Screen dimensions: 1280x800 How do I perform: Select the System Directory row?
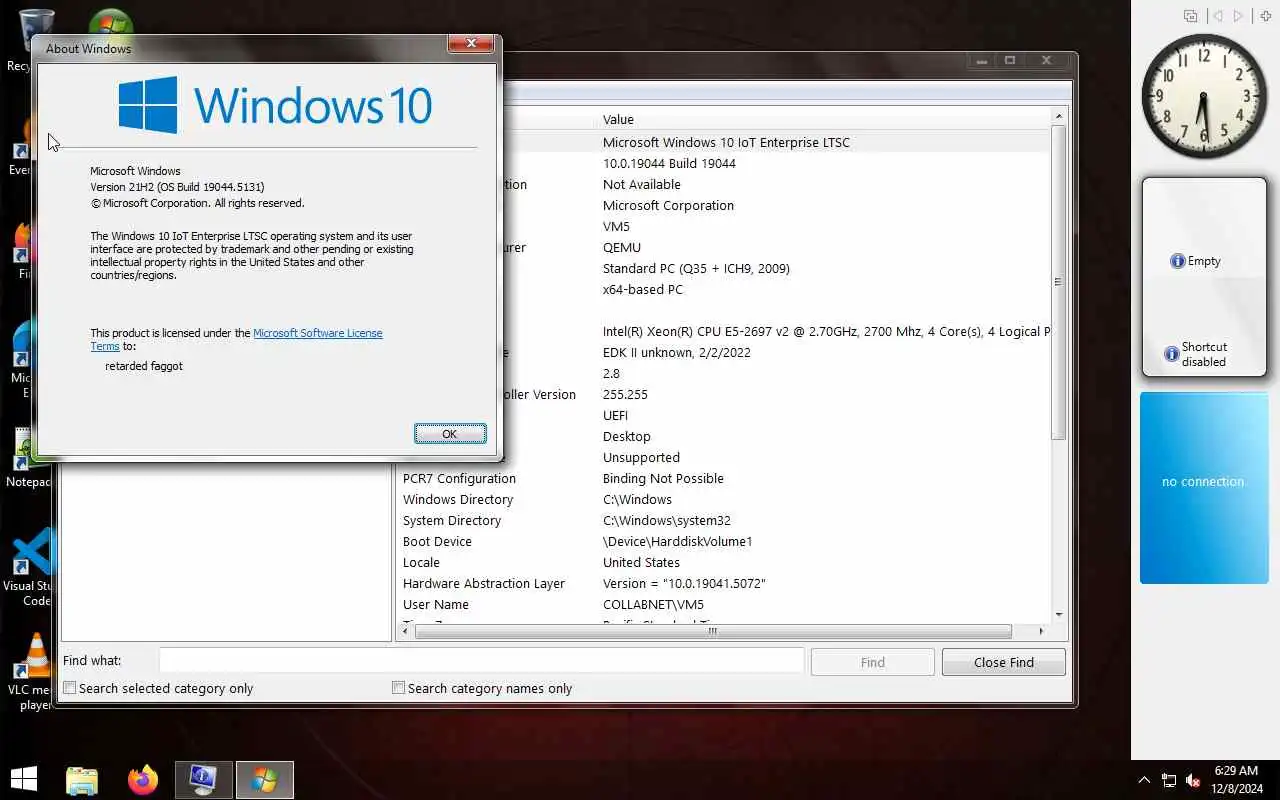[x=725, y=520]
